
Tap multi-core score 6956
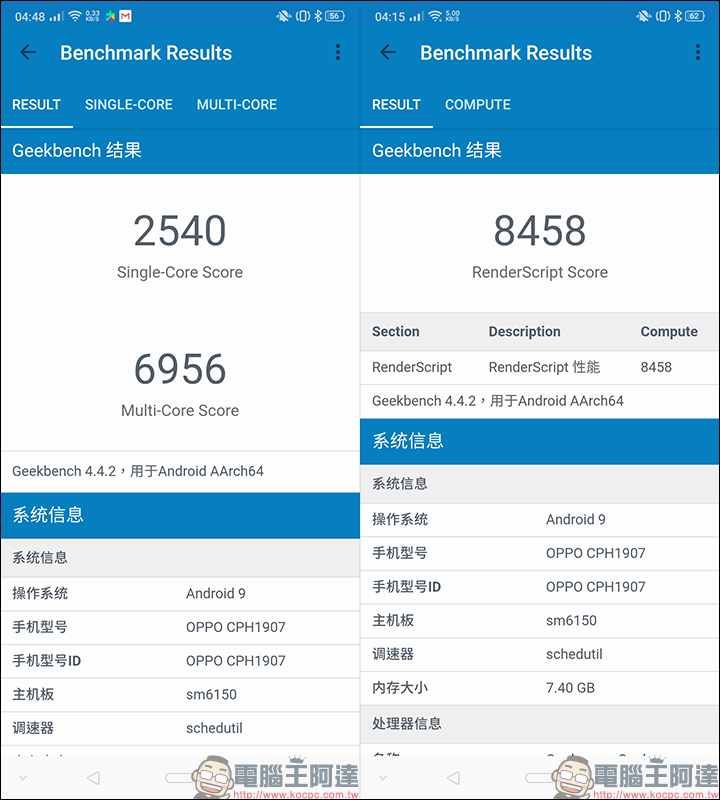[x=180, y=369]
